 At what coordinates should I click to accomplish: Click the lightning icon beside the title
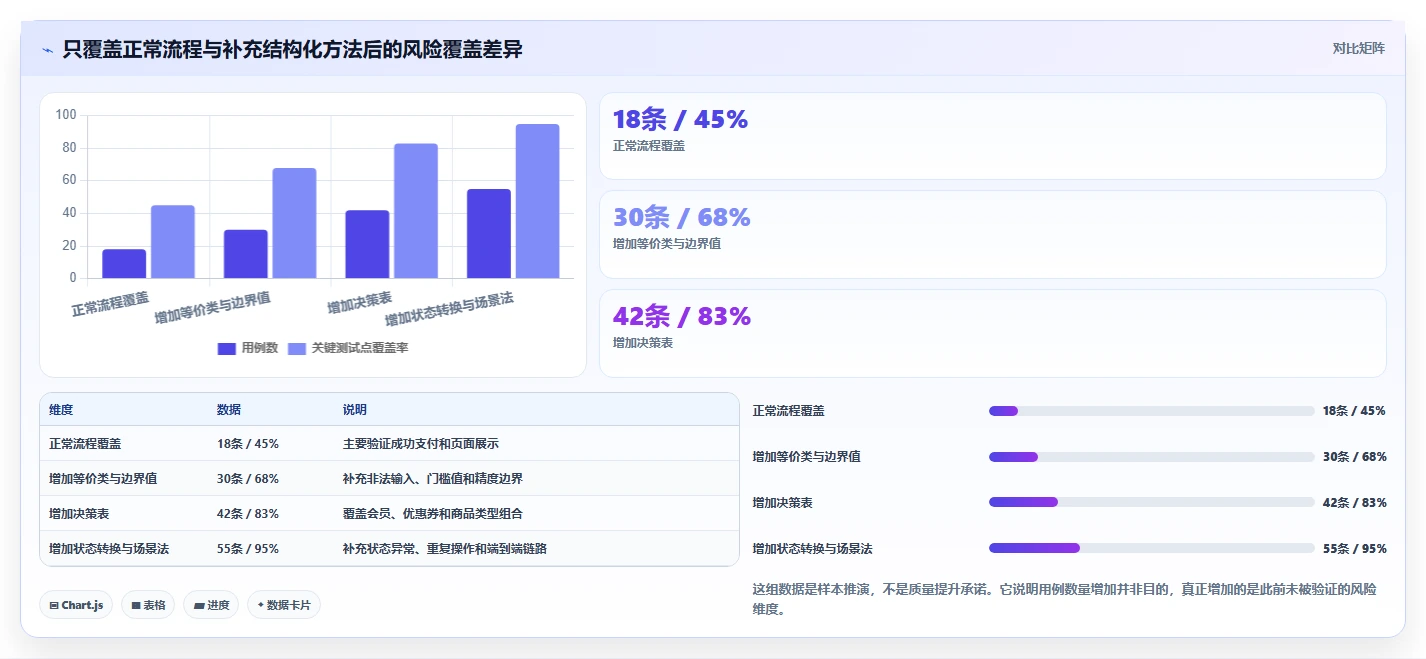[x=47, y=50]
